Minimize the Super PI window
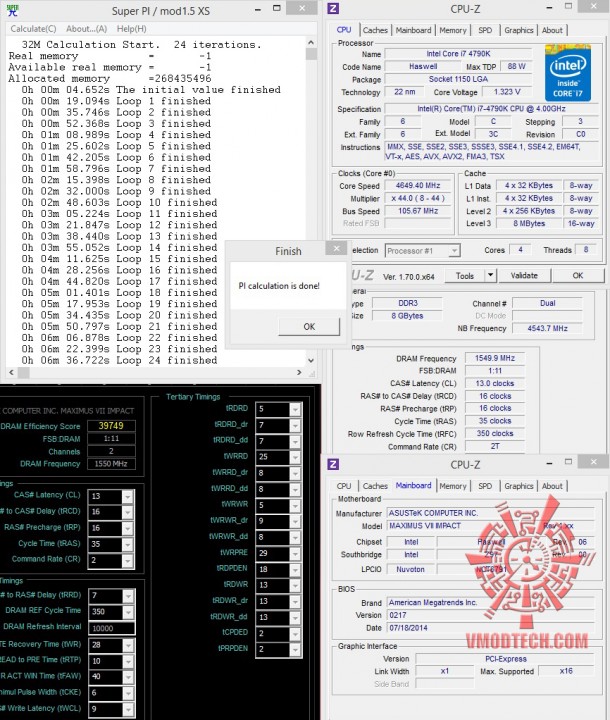The image size is (610, 720). [x=258, y=9]
